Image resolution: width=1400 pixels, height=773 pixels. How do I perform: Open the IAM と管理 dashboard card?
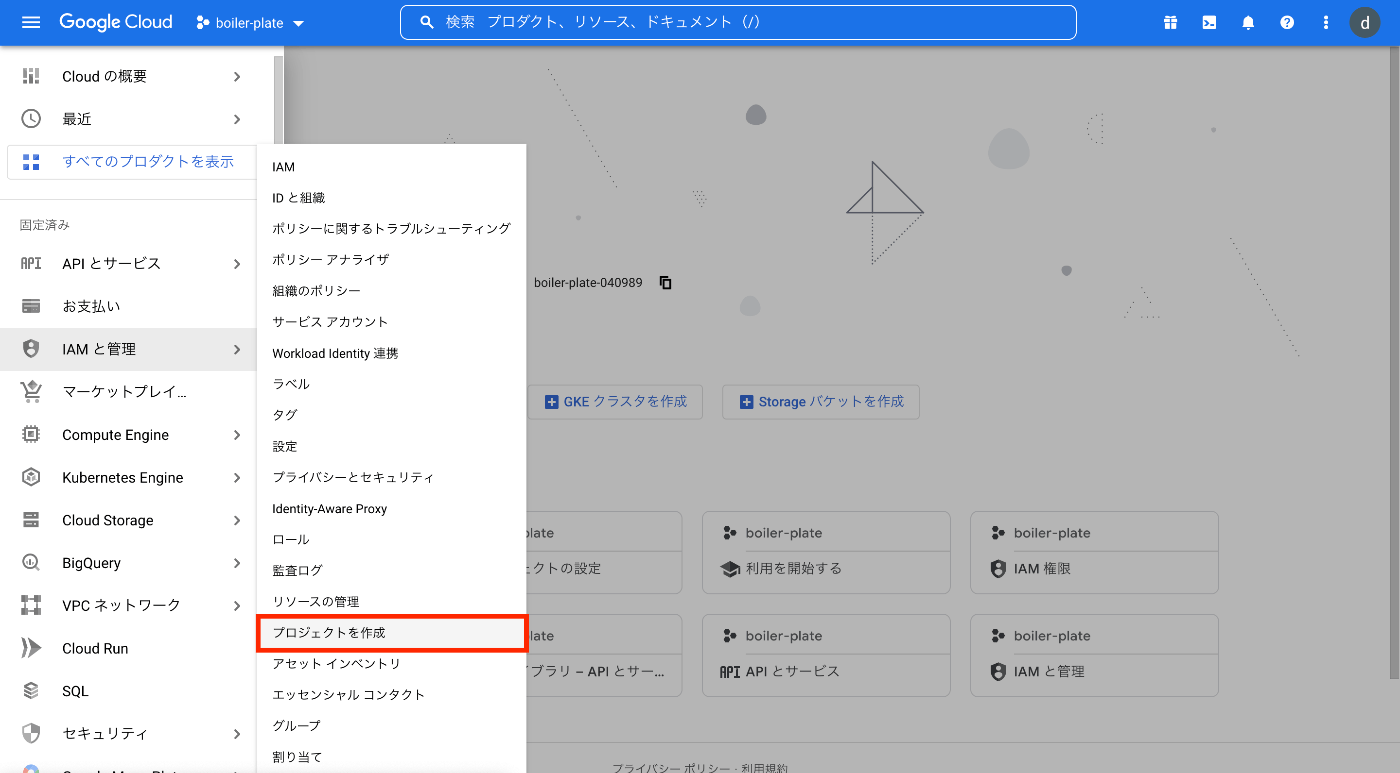pos(1094,655)
